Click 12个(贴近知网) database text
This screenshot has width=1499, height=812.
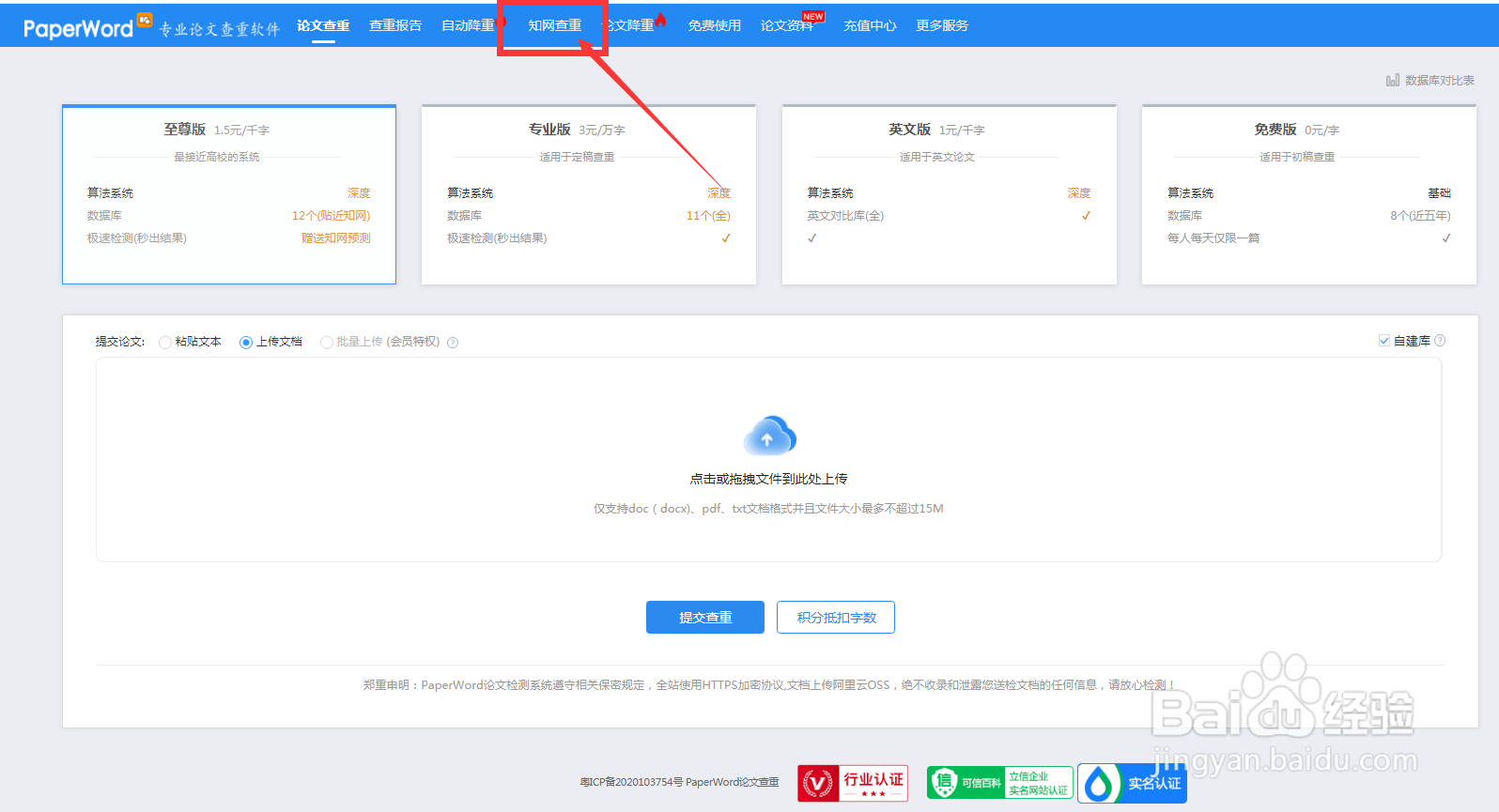331,216
